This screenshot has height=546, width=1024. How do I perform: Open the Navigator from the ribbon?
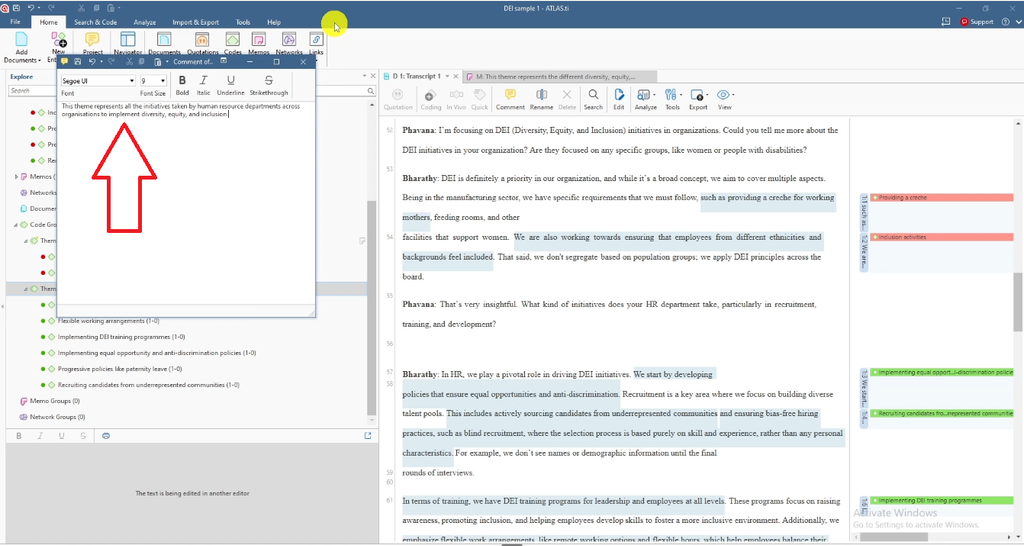pos(128,44)
